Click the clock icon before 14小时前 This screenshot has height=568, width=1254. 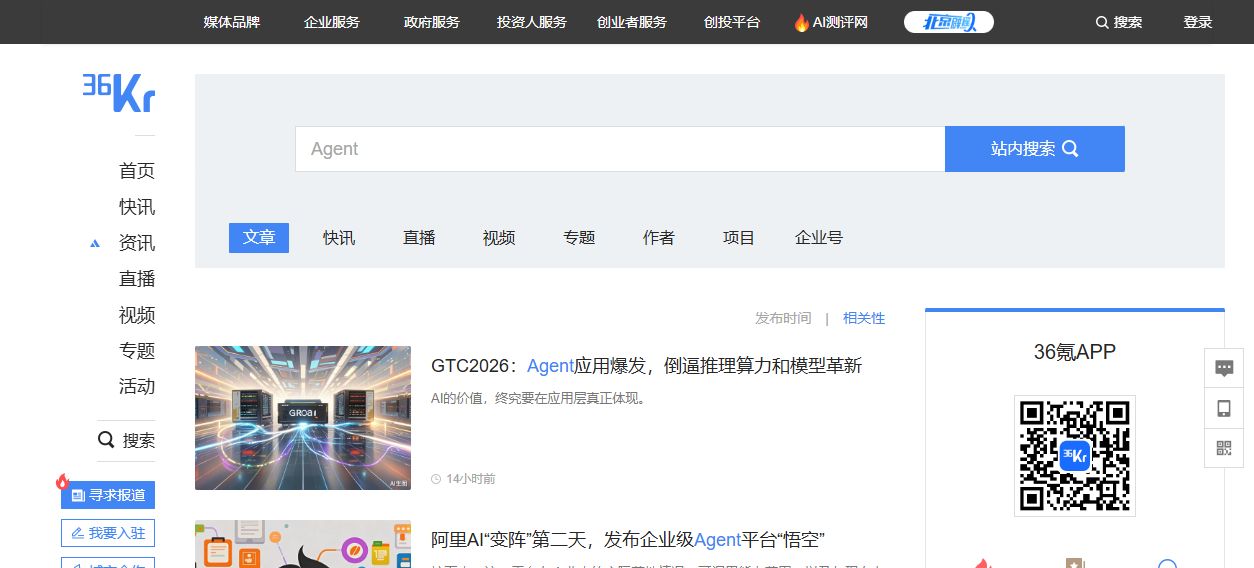436,479
